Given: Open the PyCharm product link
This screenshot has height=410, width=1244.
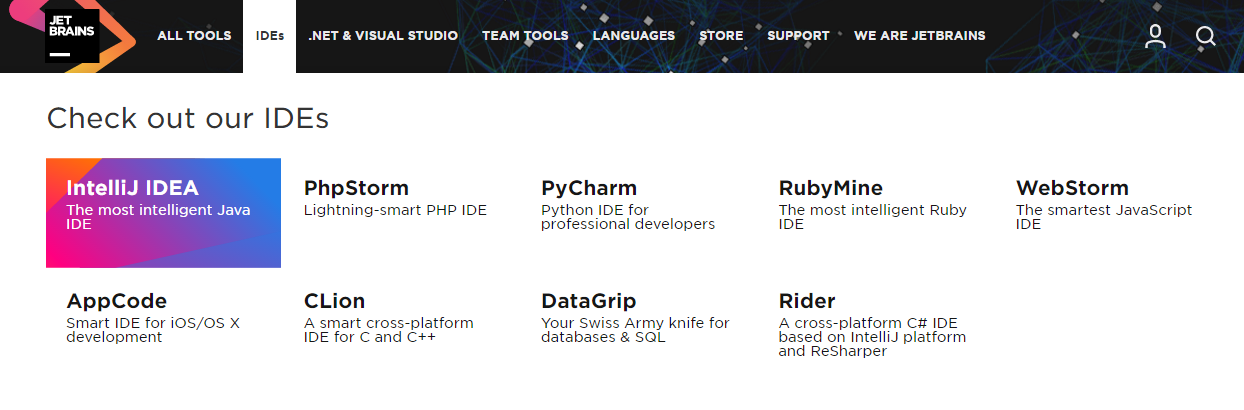Looking at the screenshot, I should click(x=589, y=188).
